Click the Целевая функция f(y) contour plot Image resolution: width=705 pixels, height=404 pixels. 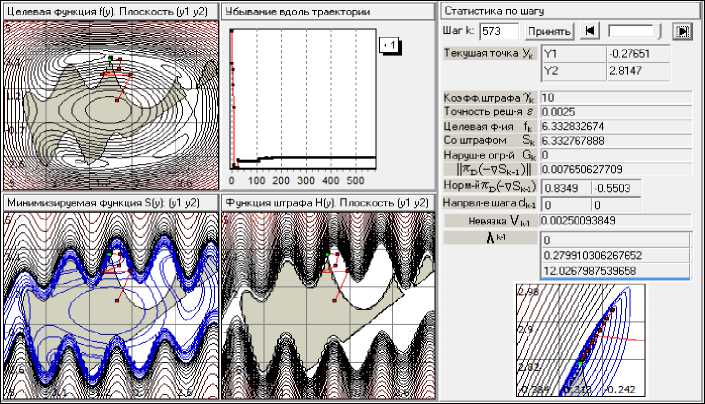(x=108, y=102)
